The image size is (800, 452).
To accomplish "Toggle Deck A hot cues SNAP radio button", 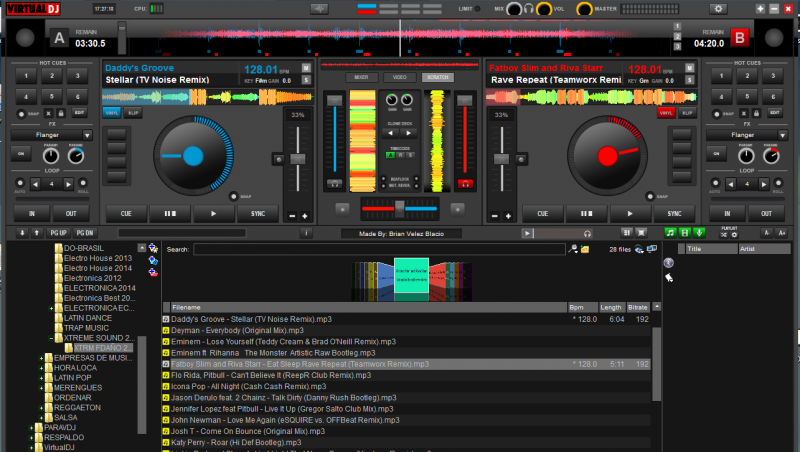I will 21,114.
